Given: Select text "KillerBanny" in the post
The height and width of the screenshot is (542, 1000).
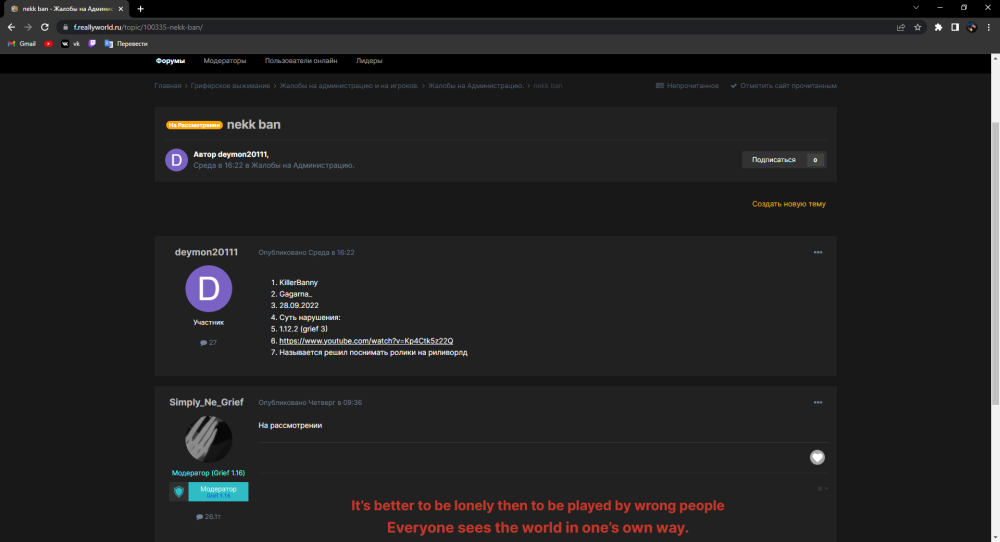Looking at the screenshot, I should (x=298, y=282).
